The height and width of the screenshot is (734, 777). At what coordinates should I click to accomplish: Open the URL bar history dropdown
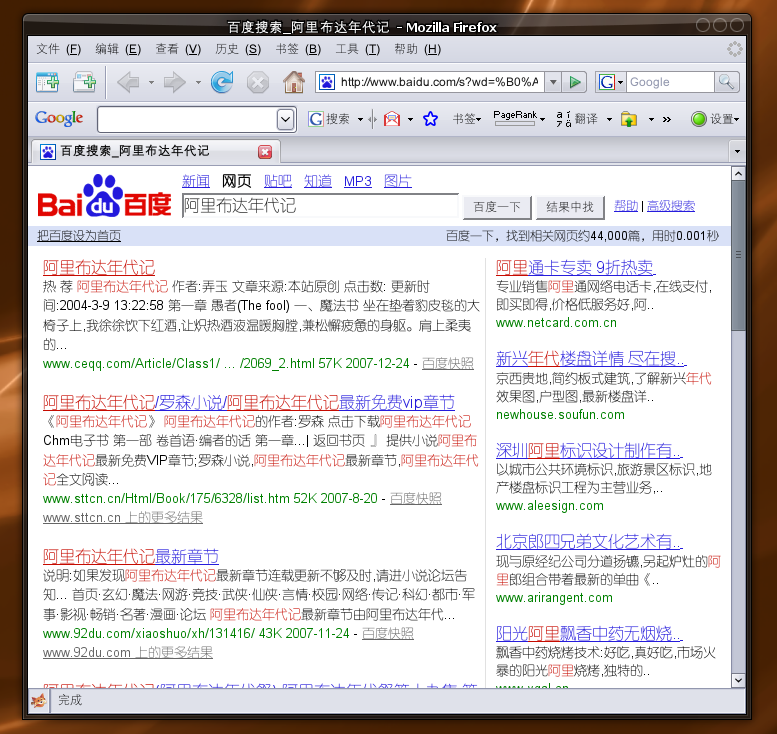(x=553, y=82)
